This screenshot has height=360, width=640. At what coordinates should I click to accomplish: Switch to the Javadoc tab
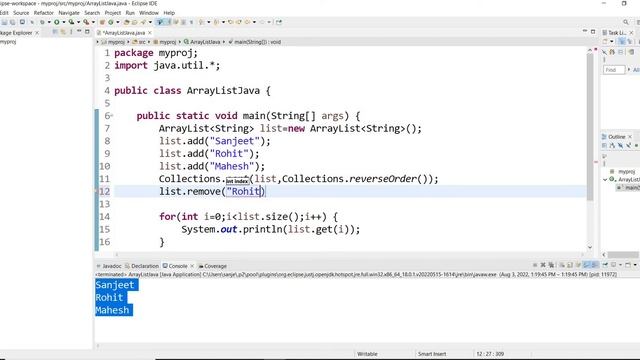pyautogui.click(x=109, y=266)
